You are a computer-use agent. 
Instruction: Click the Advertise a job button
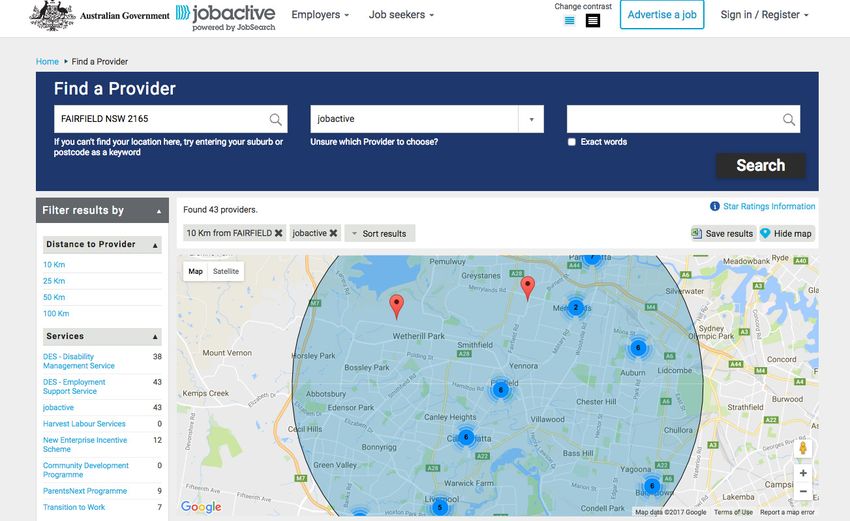[662, 15]
